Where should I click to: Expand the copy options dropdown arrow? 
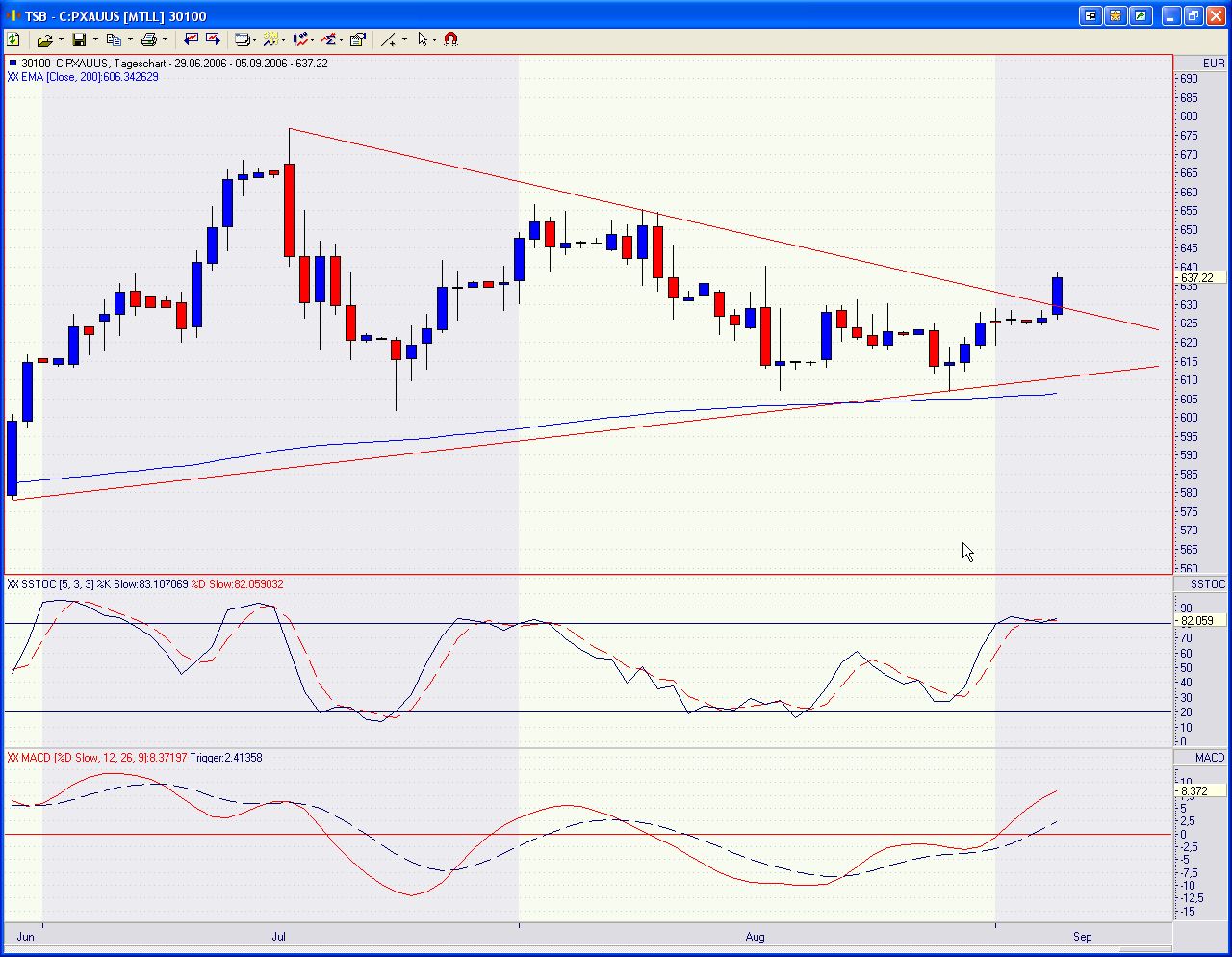click(130, 39)
